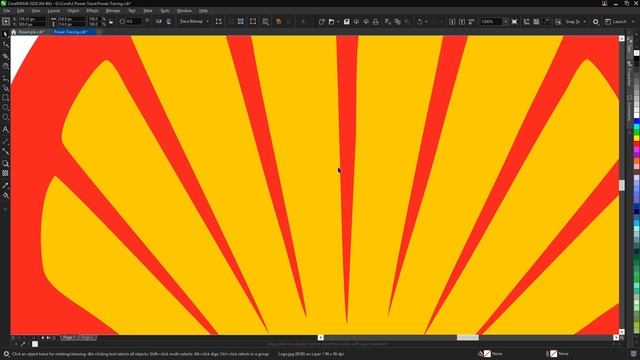Expand the Undo history dropdown arrow

click(426, 21)
